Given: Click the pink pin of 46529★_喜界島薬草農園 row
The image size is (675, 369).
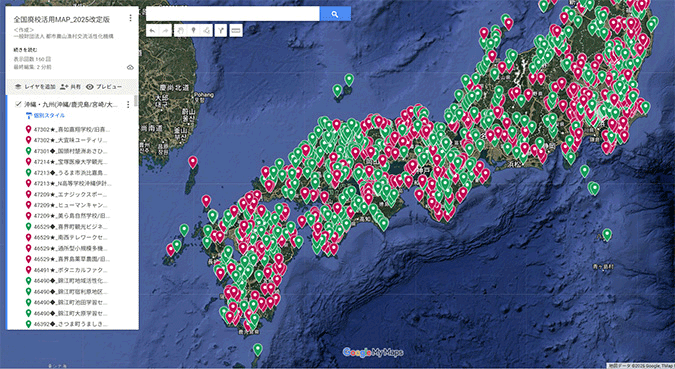Looking at the screenshot, I should (x=28, y=259).
